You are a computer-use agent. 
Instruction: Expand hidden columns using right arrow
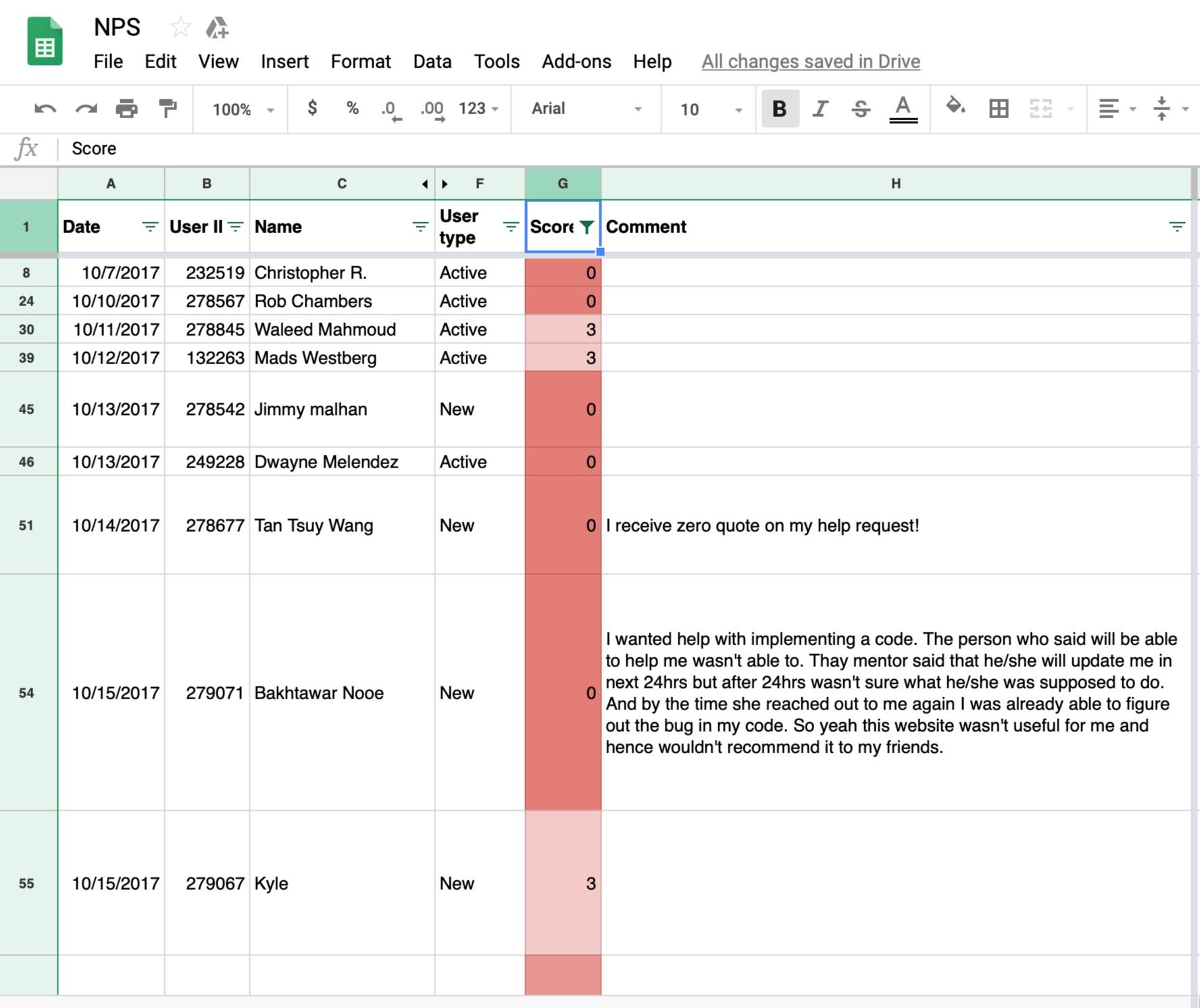coord(445,184)
